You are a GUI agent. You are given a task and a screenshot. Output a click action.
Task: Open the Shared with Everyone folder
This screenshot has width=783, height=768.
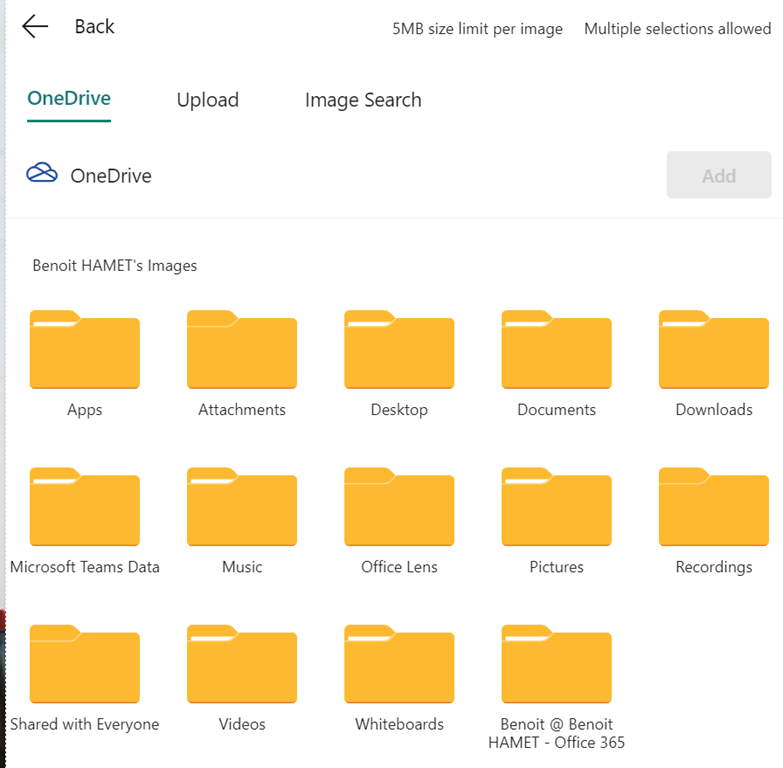pos(85,664)
